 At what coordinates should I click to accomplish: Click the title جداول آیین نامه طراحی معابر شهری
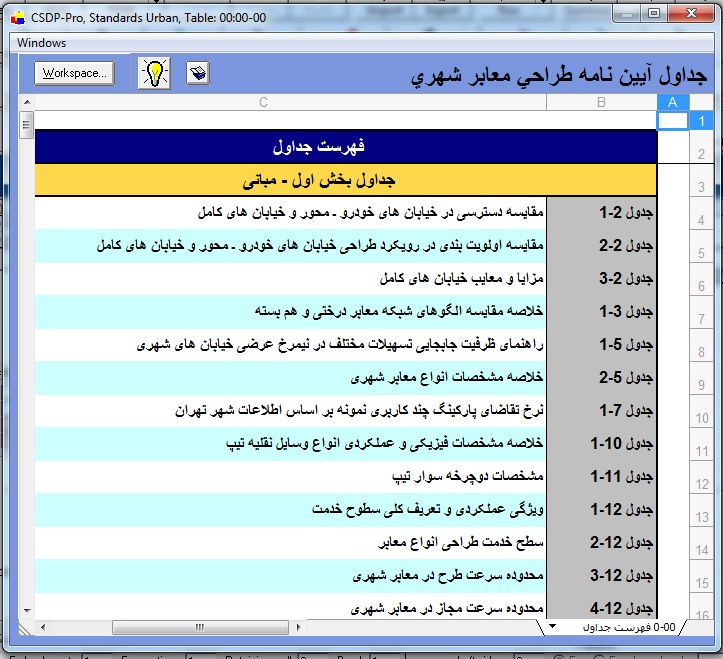(559, 76)
